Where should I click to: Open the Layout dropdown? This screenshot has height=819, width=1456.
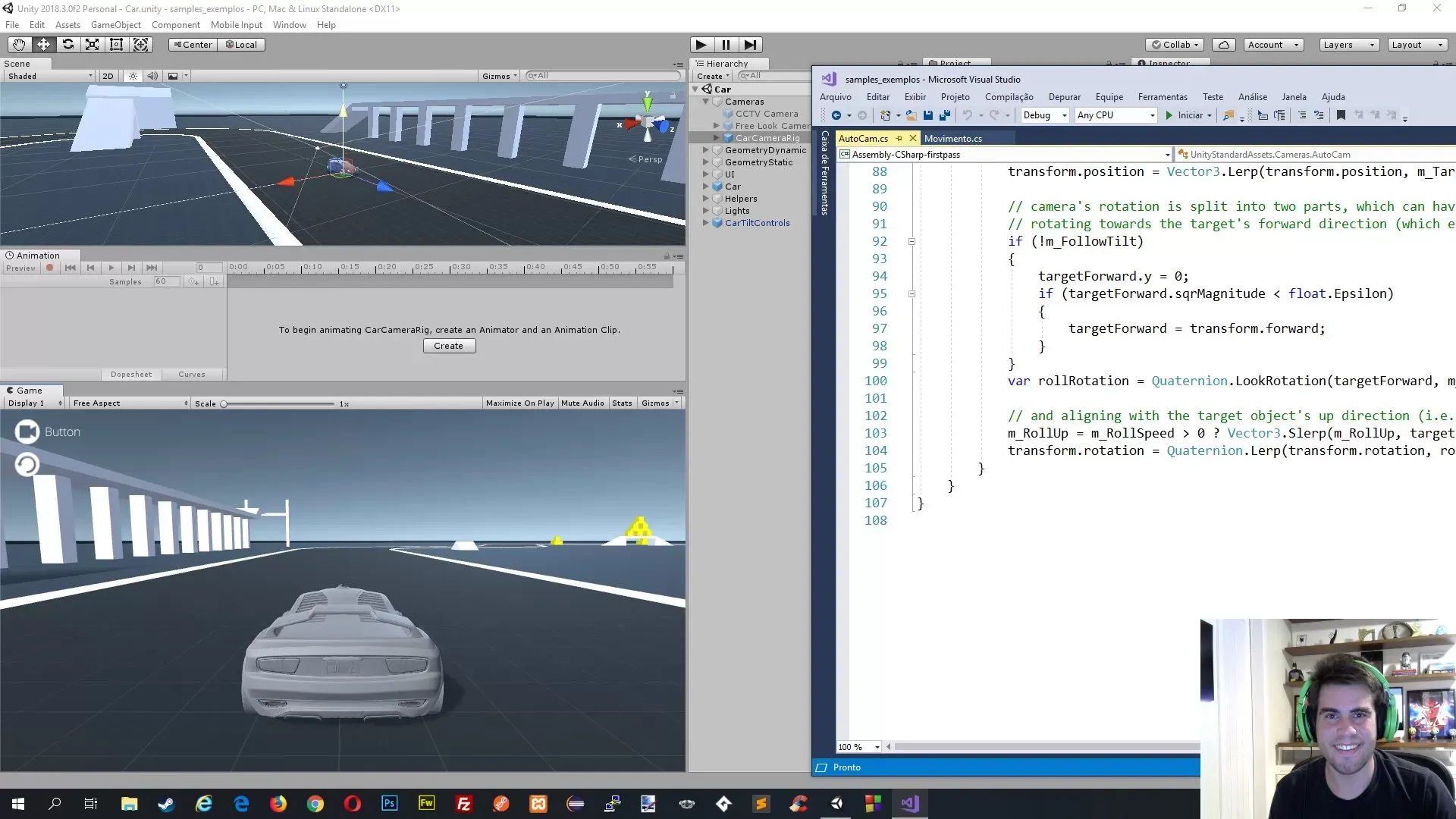click(x=1417, y=45)
